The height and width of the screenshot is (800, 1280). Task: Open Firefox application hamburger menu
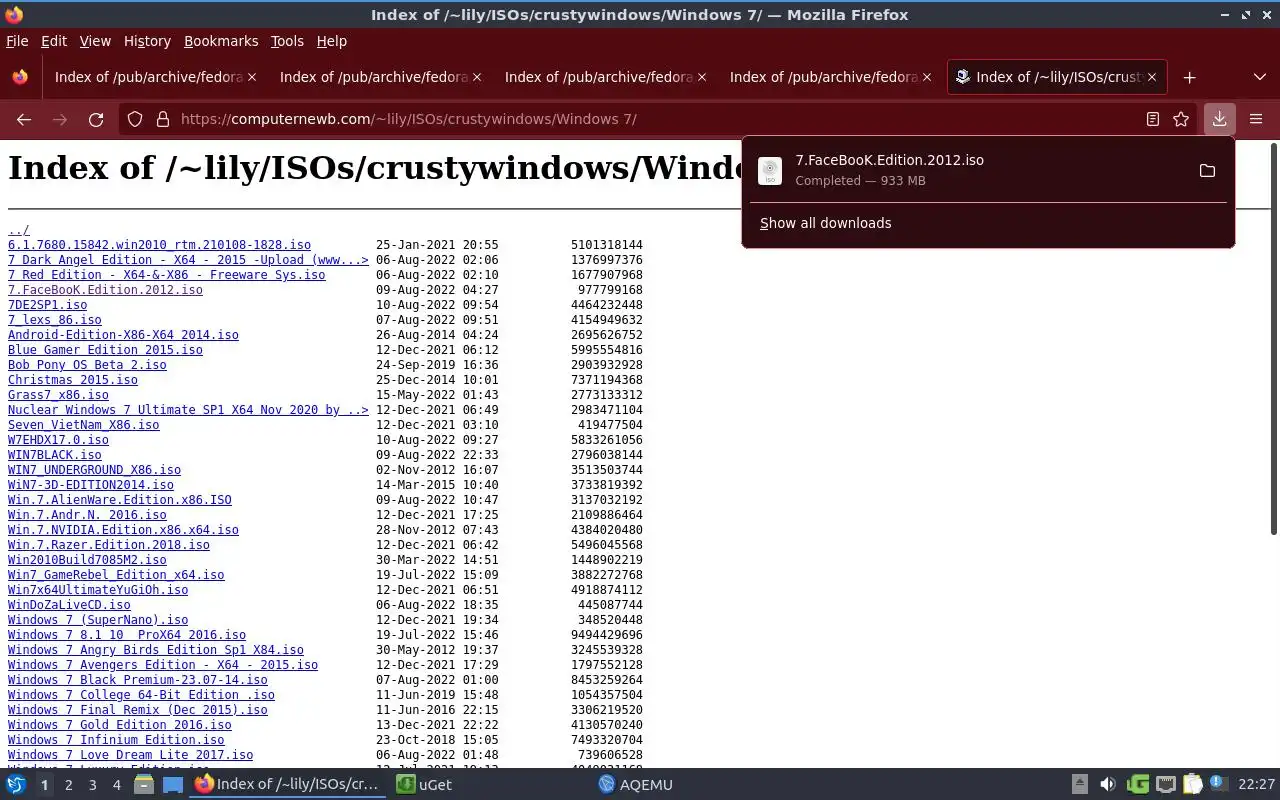(x=1256, y=119)
